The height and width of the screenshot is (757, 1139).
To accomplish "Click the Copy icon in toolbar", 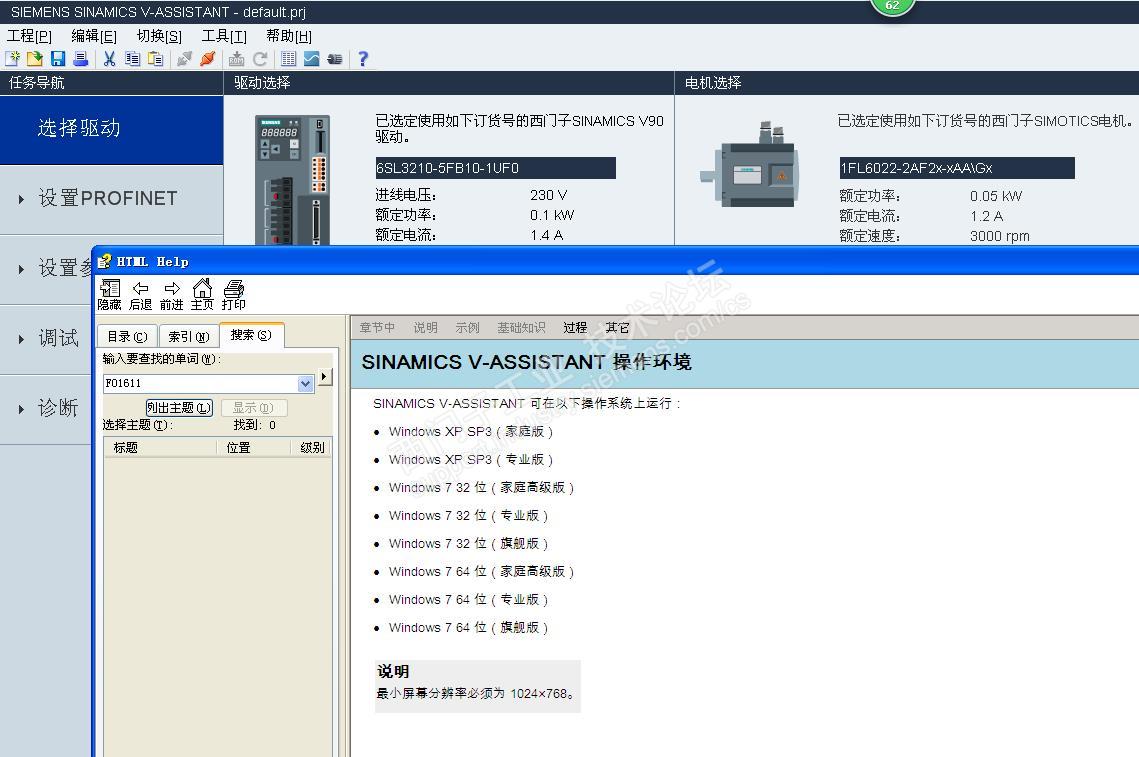I will [132, 59].
